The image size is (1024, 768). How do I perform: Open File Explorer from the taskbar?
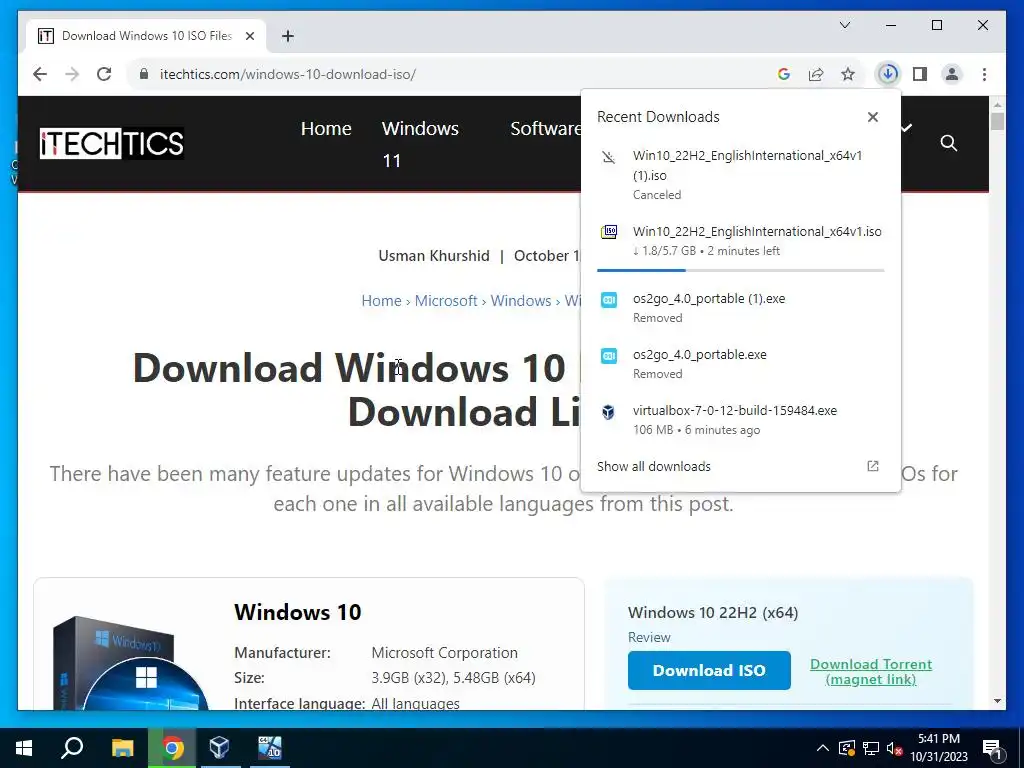coord(122,748)
